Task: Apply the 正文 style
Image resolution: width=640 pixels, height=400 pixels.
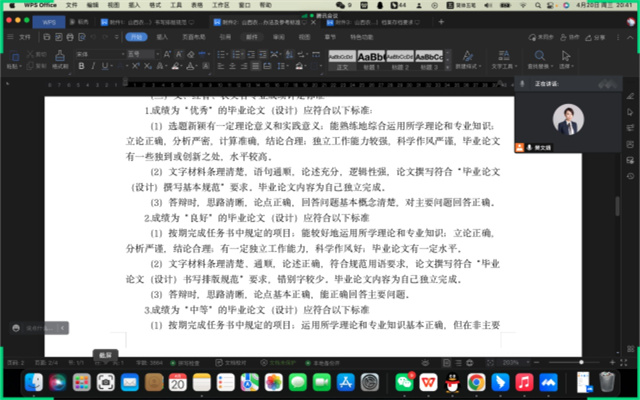Action: pos(342,60)
